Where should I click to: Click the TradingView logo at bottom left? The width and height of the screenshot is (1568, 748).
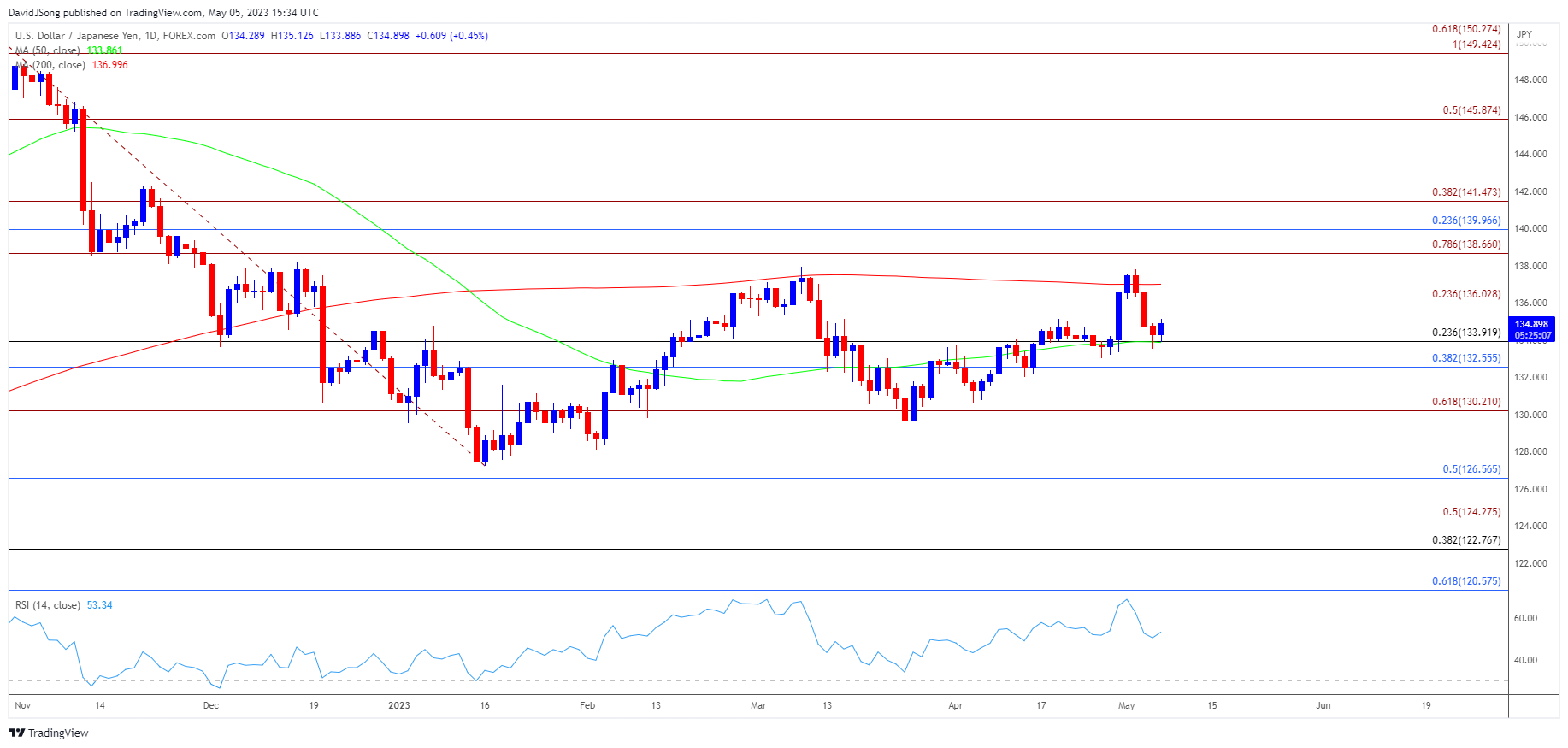tap(49, 733)
